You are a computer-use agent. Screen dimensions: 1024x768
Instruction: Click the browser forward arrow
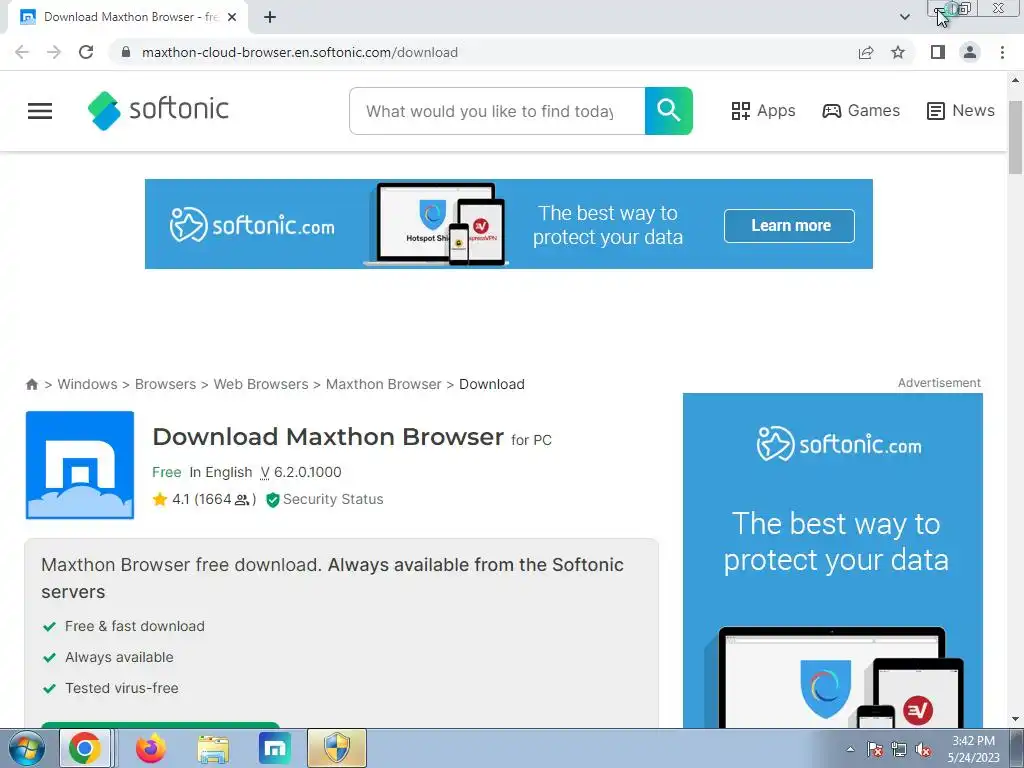(x=54, y=52)
